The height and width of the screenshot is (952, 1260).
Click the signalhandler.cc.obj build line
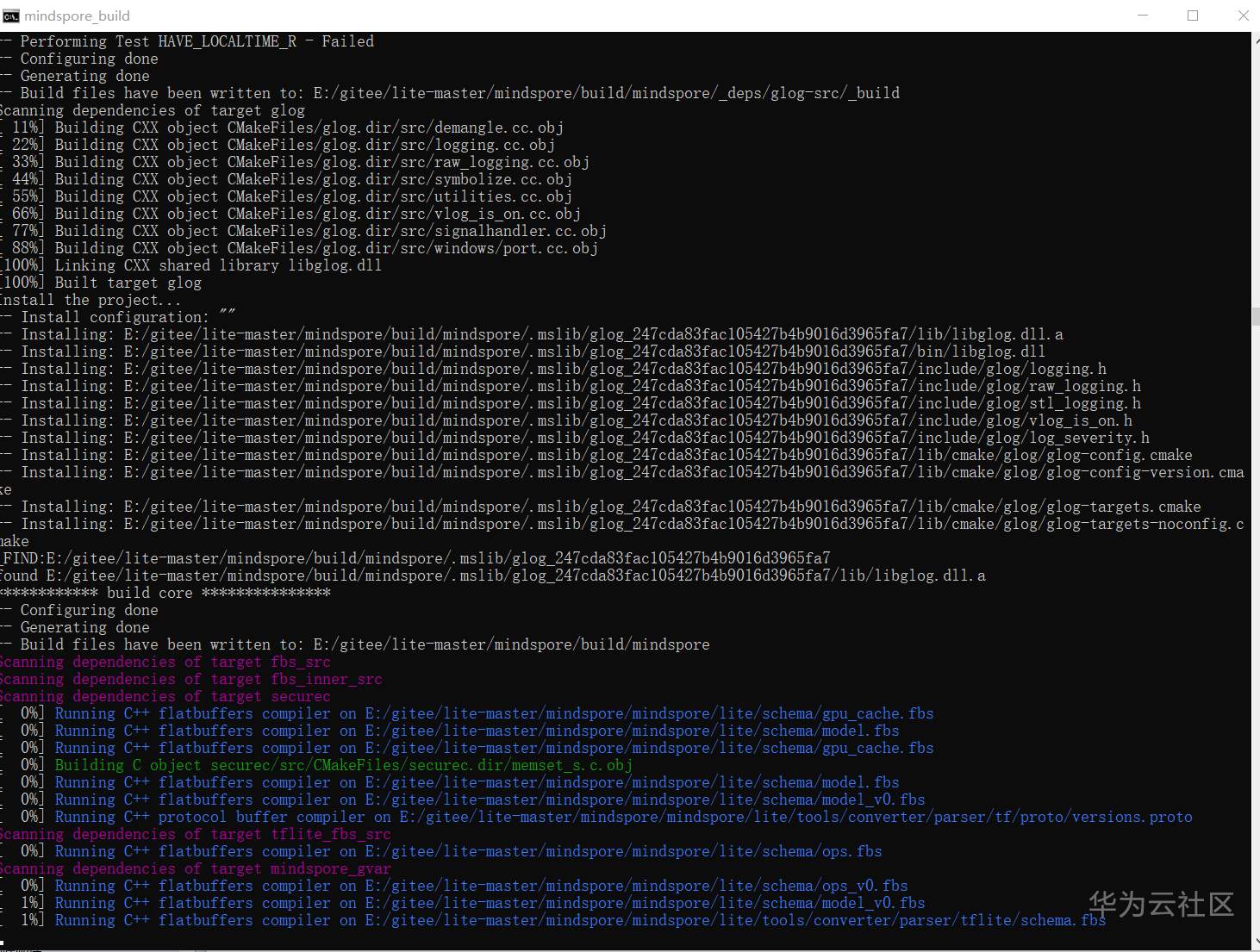tap(329, 231)
